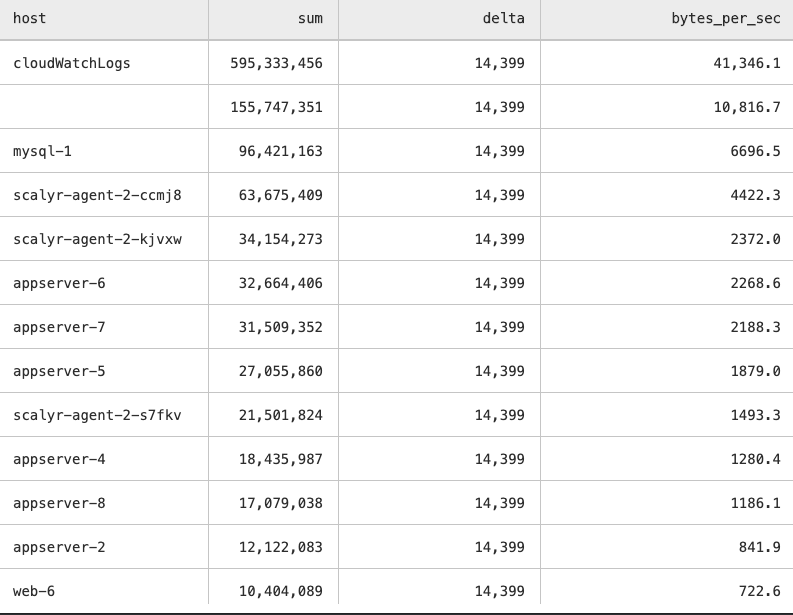Sort by the sum column header
The width and height of the screenshot is (793, 615).
click(x=310, y=19)
